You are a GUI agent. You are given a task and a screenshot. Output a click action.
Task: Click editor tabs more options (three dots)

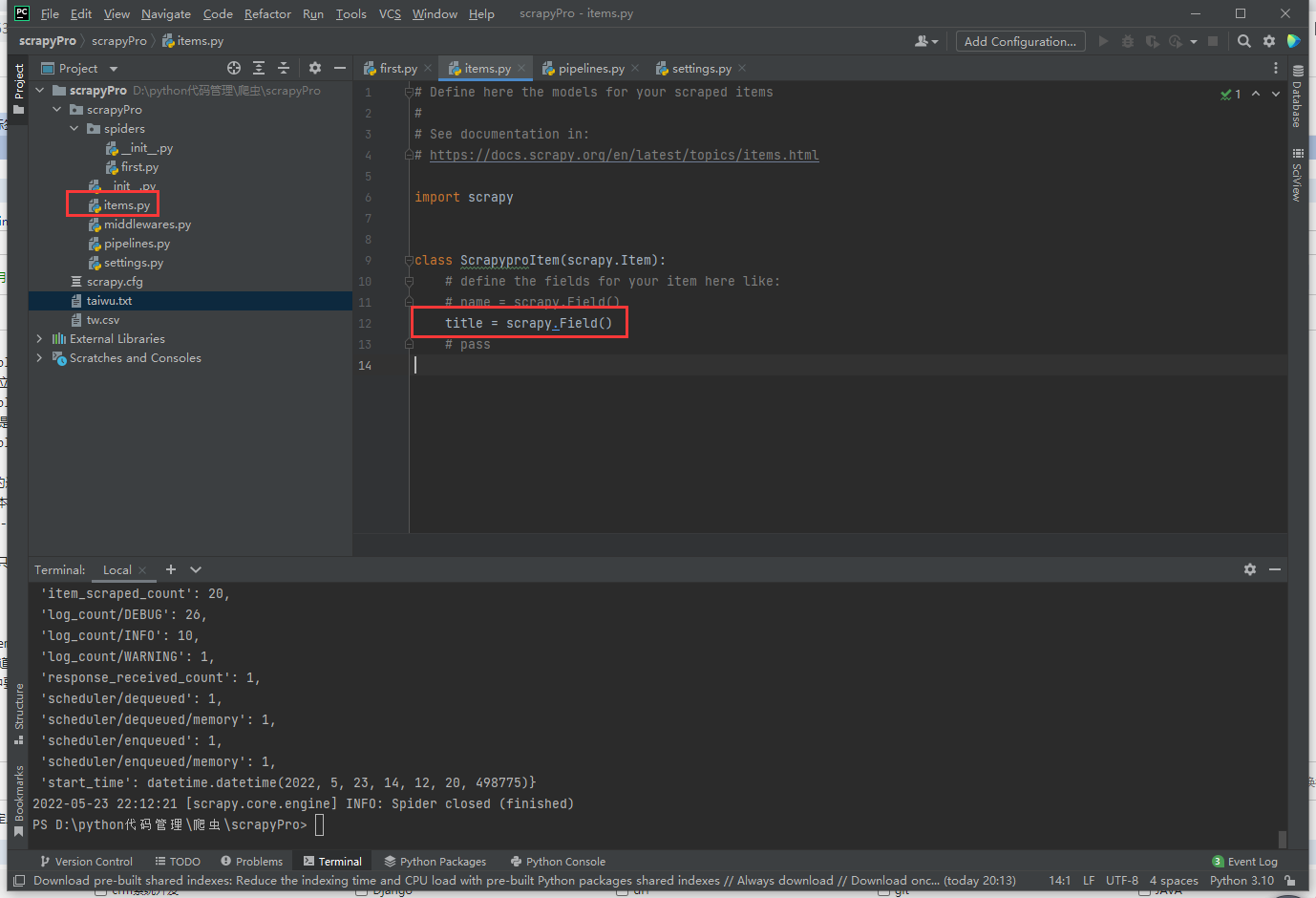[1276, 68]
